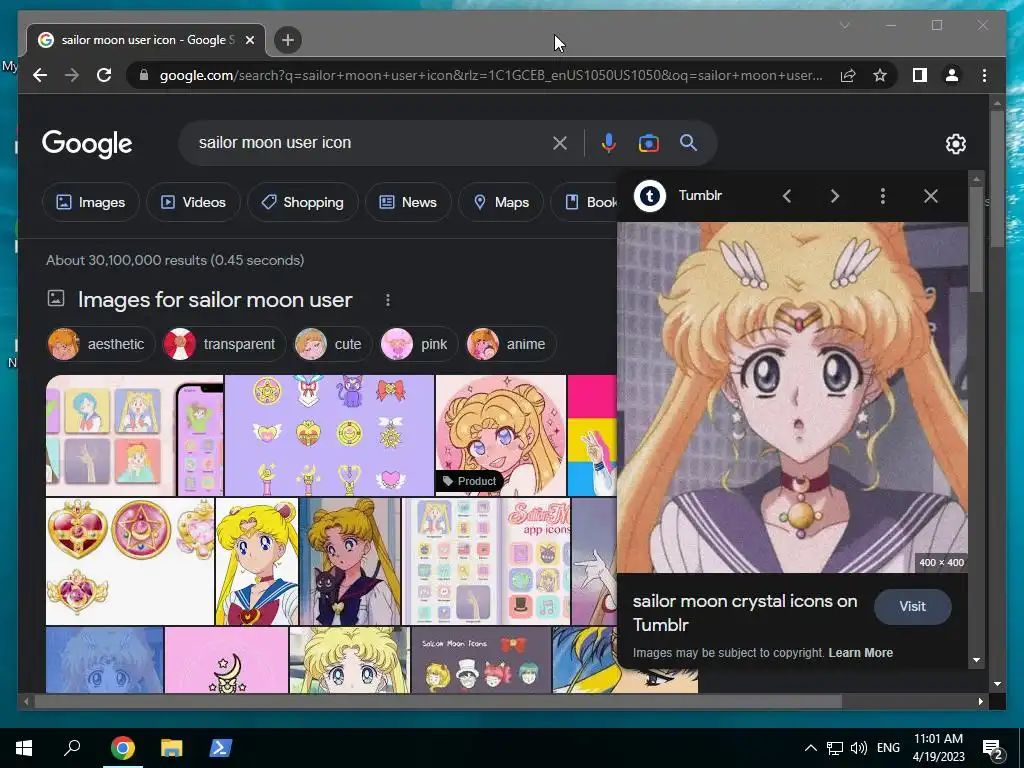The width and height of the screenshot is (1024, 768).
Task: Filter images by transparent
Action: pos(224,344)
